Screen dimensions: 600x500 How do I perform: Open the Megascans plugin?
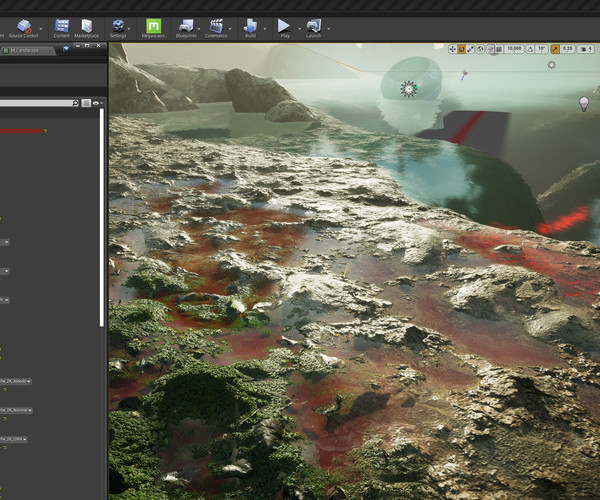click(153, 29)
